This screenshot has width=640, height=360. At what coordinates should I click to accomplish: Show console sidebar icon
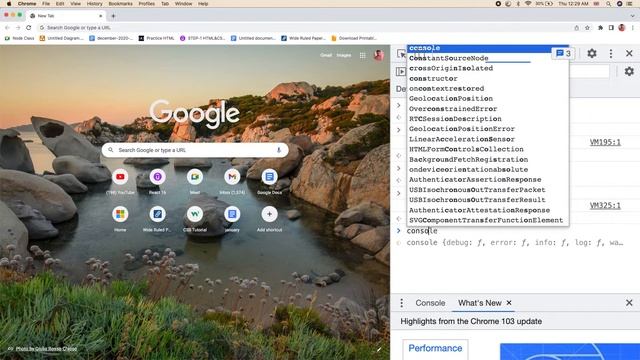[x=401, y=71]
